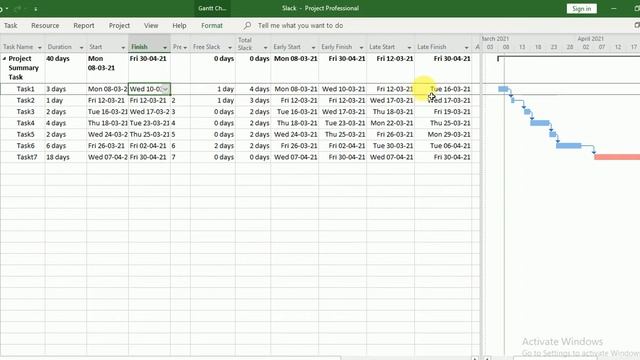This screenshot has width=640, height=360.
Task: Open Free Slack column filter dropdown
Action: [x=230, y=47]
